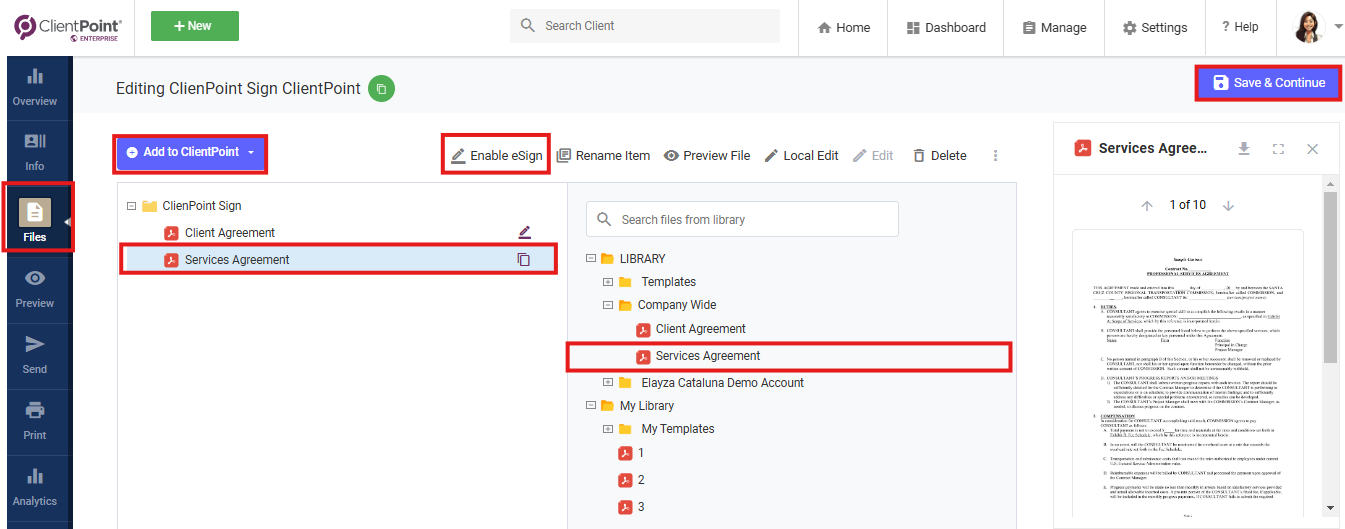This screenshot has width=1345, height=529.
Task: Click Delete in the toolbar
Action: 939,155
